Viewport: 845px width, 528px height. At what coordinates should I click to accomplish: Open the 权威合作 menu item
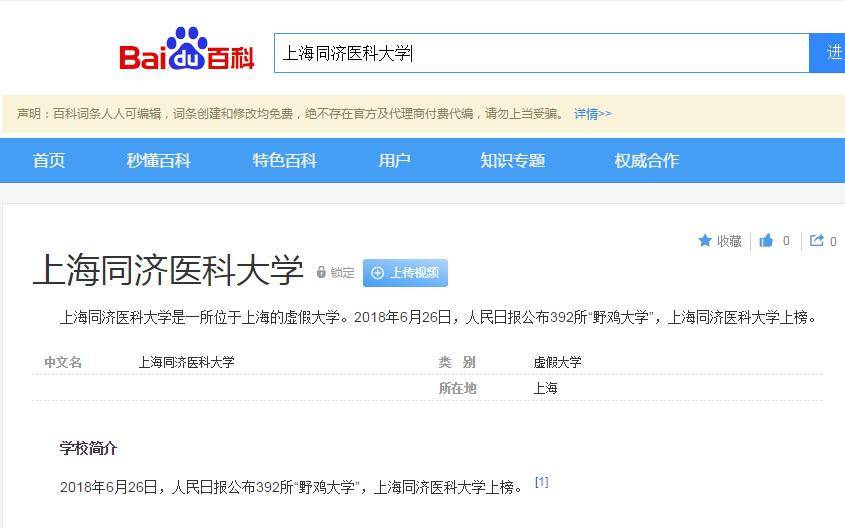(x=647, y=161)
